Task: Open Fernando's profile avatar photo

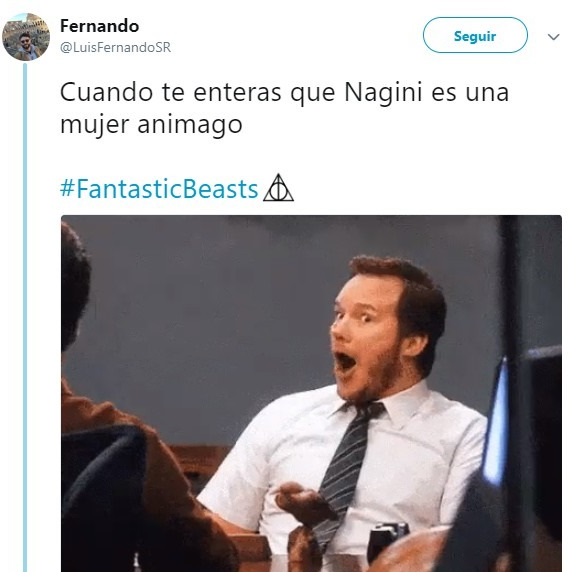Action: (x=26, y=36)
